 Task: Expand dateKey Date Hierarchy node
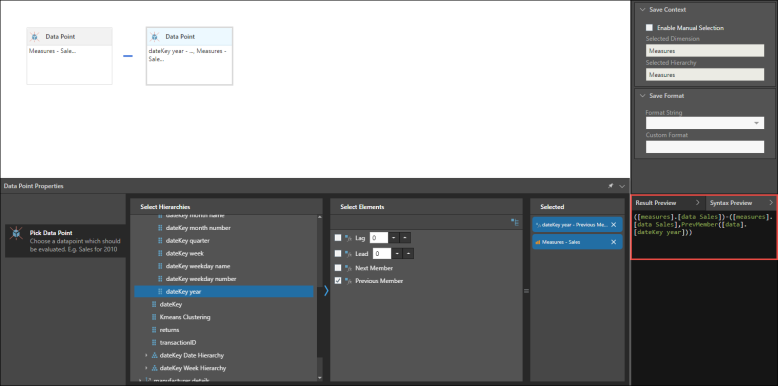146,355
